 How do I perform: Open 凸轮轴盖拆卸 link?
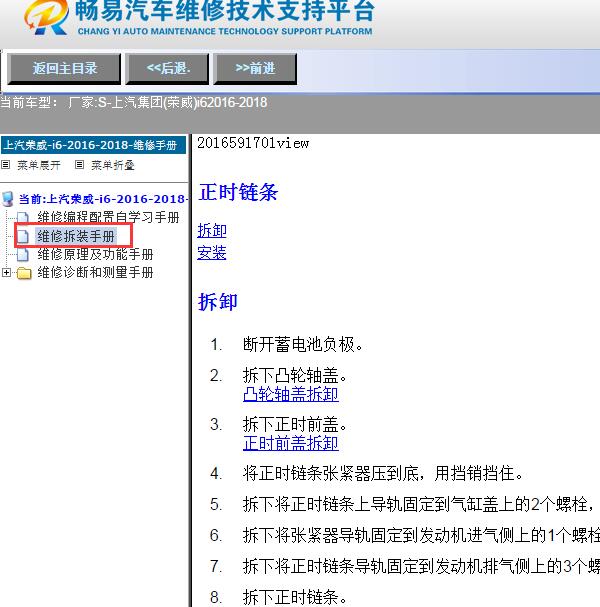click(291, 394)
